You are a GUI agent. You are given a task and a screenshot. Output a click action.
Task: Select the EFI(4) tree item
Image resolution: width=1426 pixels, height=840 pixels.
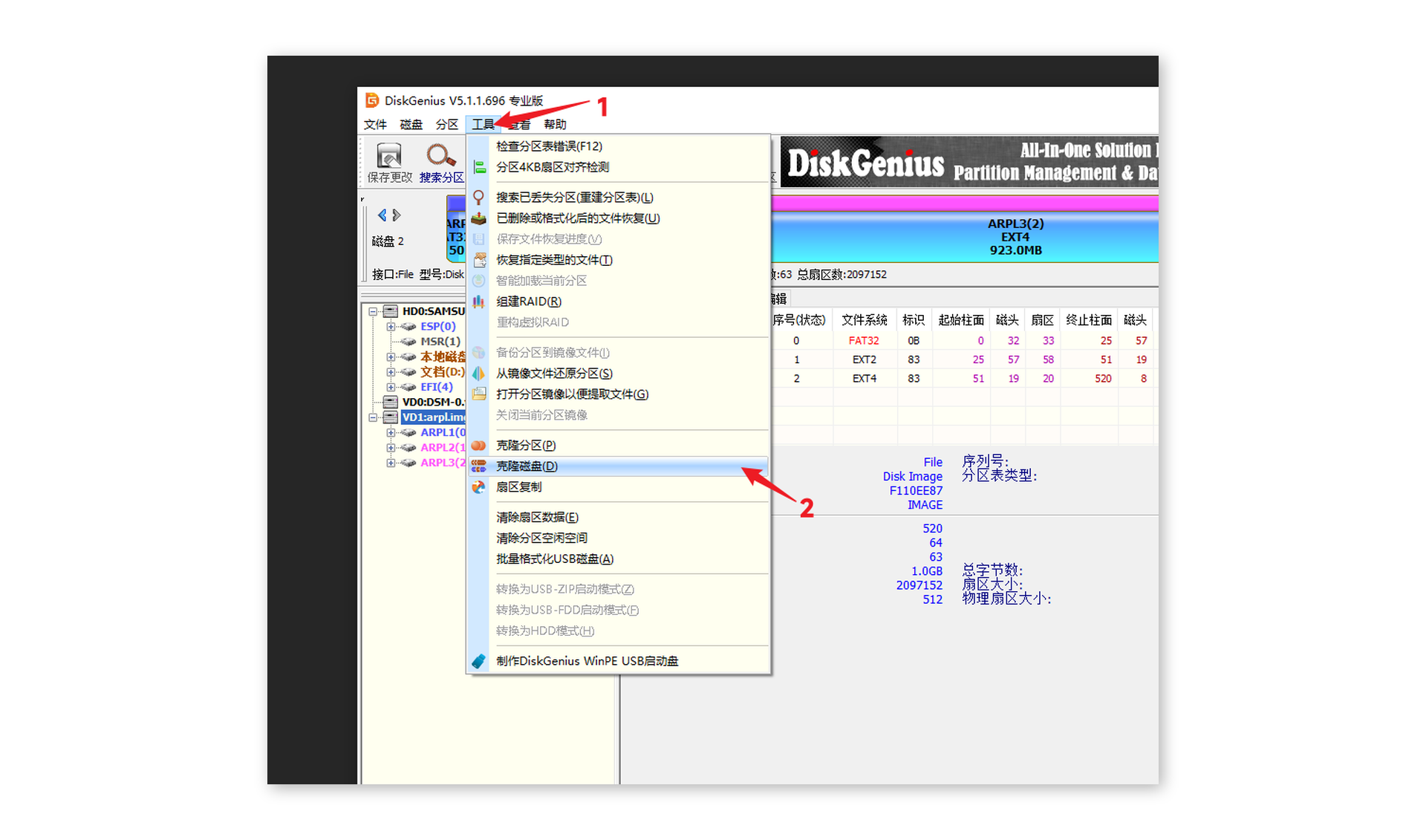click(x=437, y=387)
